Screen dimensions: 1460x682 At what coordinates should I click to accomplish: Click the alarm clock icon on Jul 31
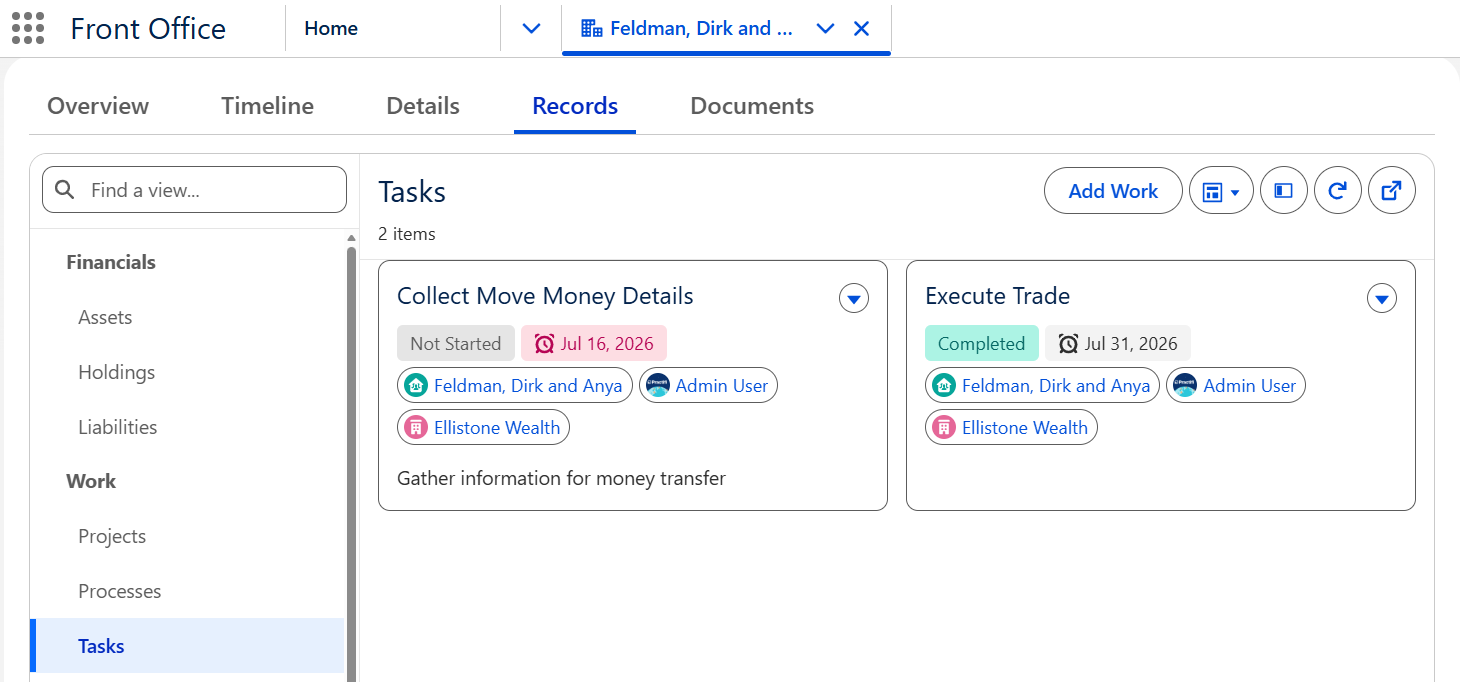pyautogui.click(x=1068, y=344)
